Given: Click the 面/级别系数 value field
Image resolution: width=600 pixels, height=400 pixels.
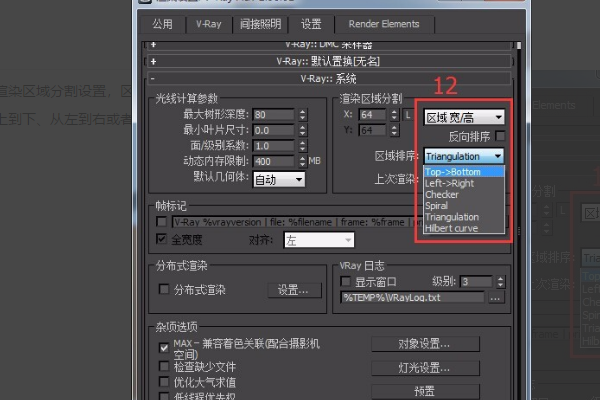Looking at the screenshot, I should point(274,146).
